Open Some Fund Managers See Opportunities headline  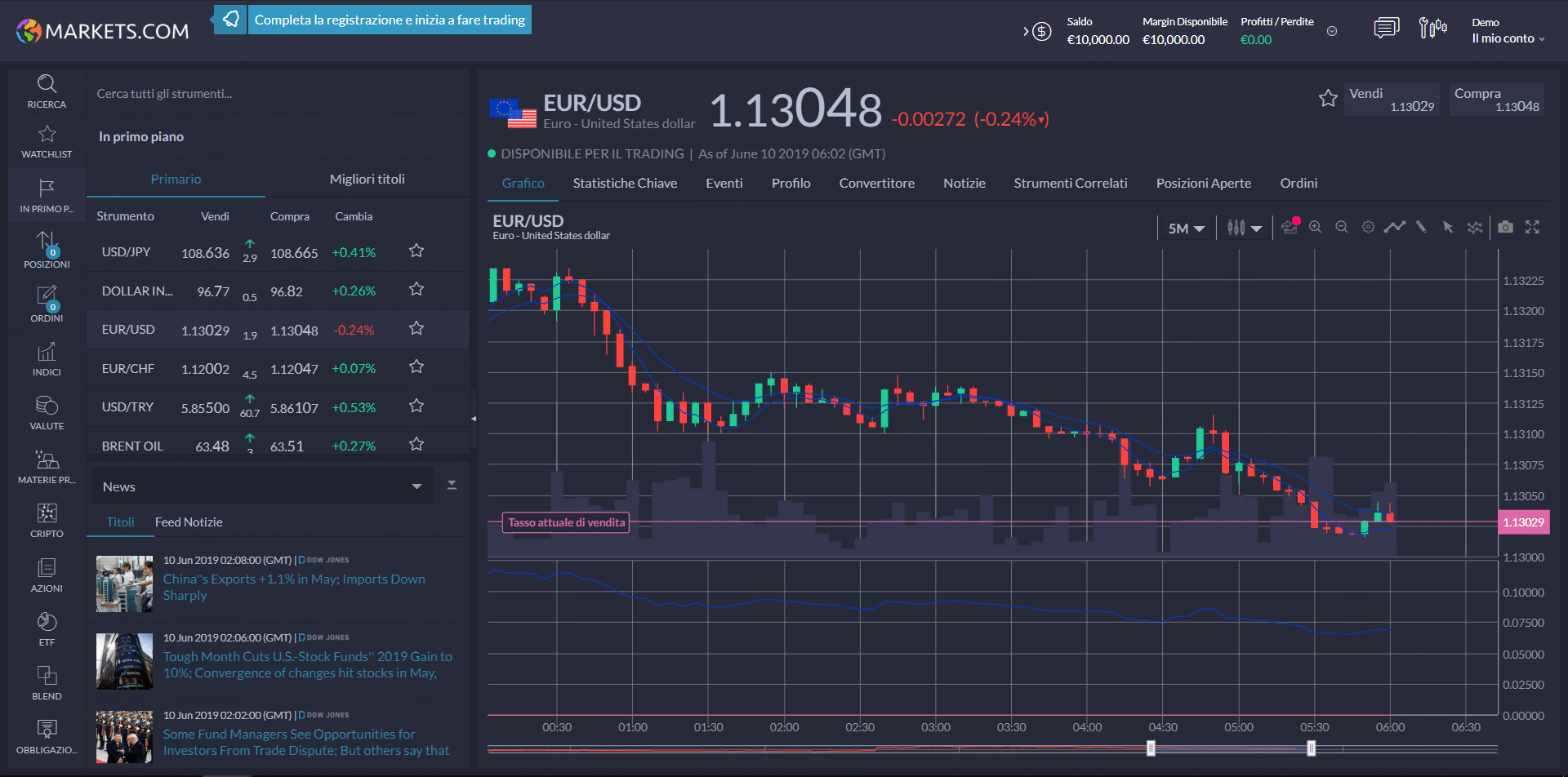[x=306, y=742]
